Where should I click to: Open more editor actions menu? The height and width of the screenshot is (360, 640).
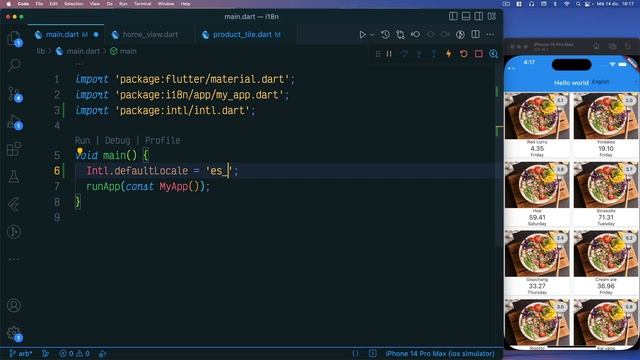click(x=490, y=35)
